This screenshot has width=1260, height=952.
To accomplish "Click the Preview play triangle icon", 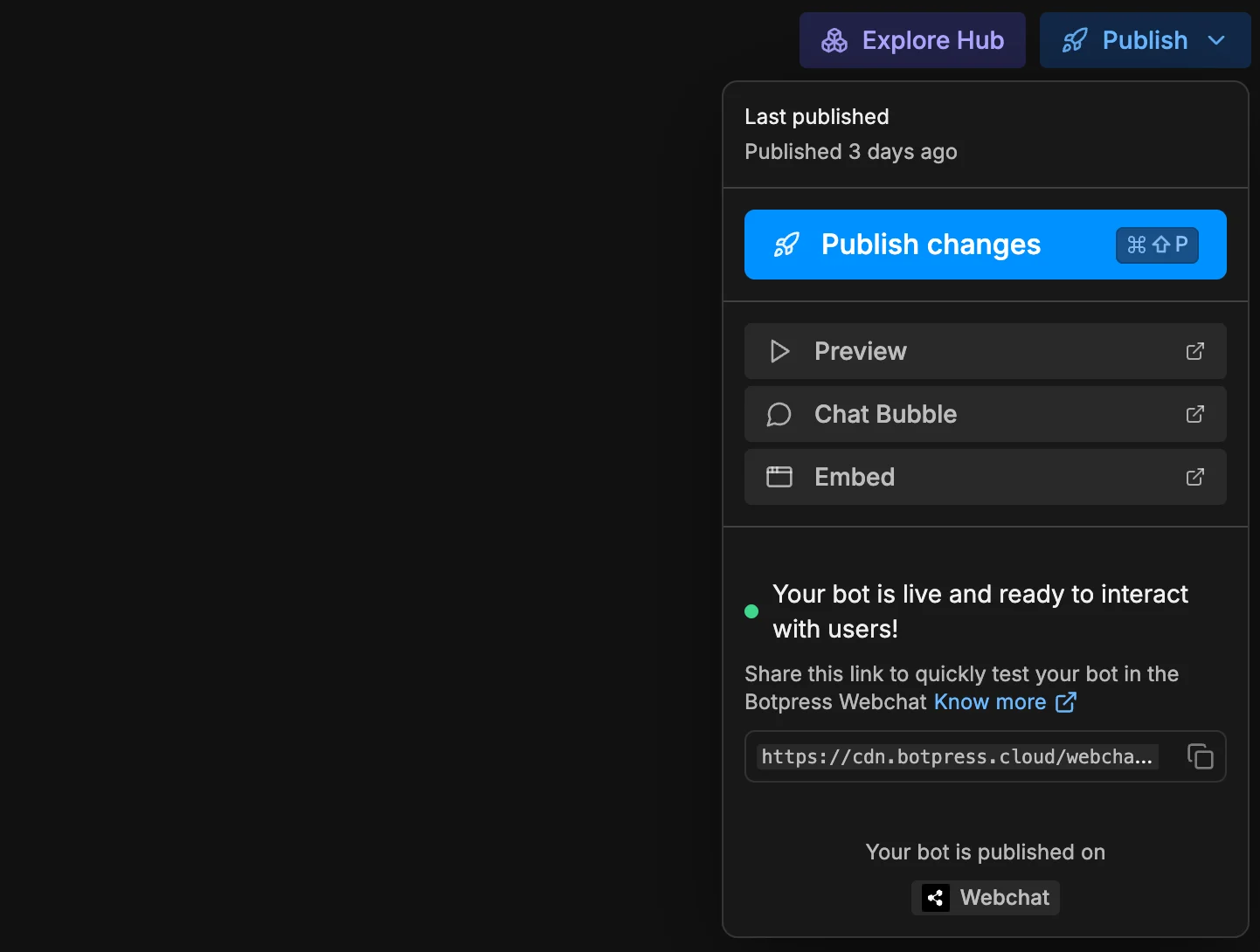I will [779, 351].
